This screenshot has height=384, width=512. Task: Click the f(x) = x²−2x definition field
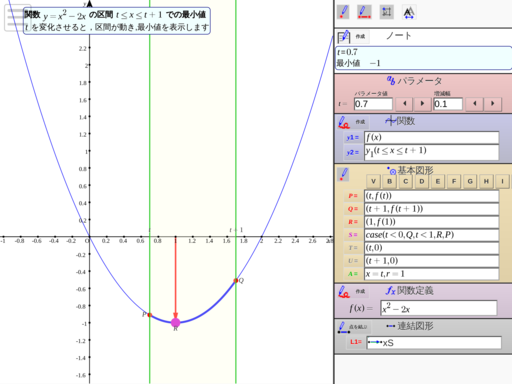[439, 308]
